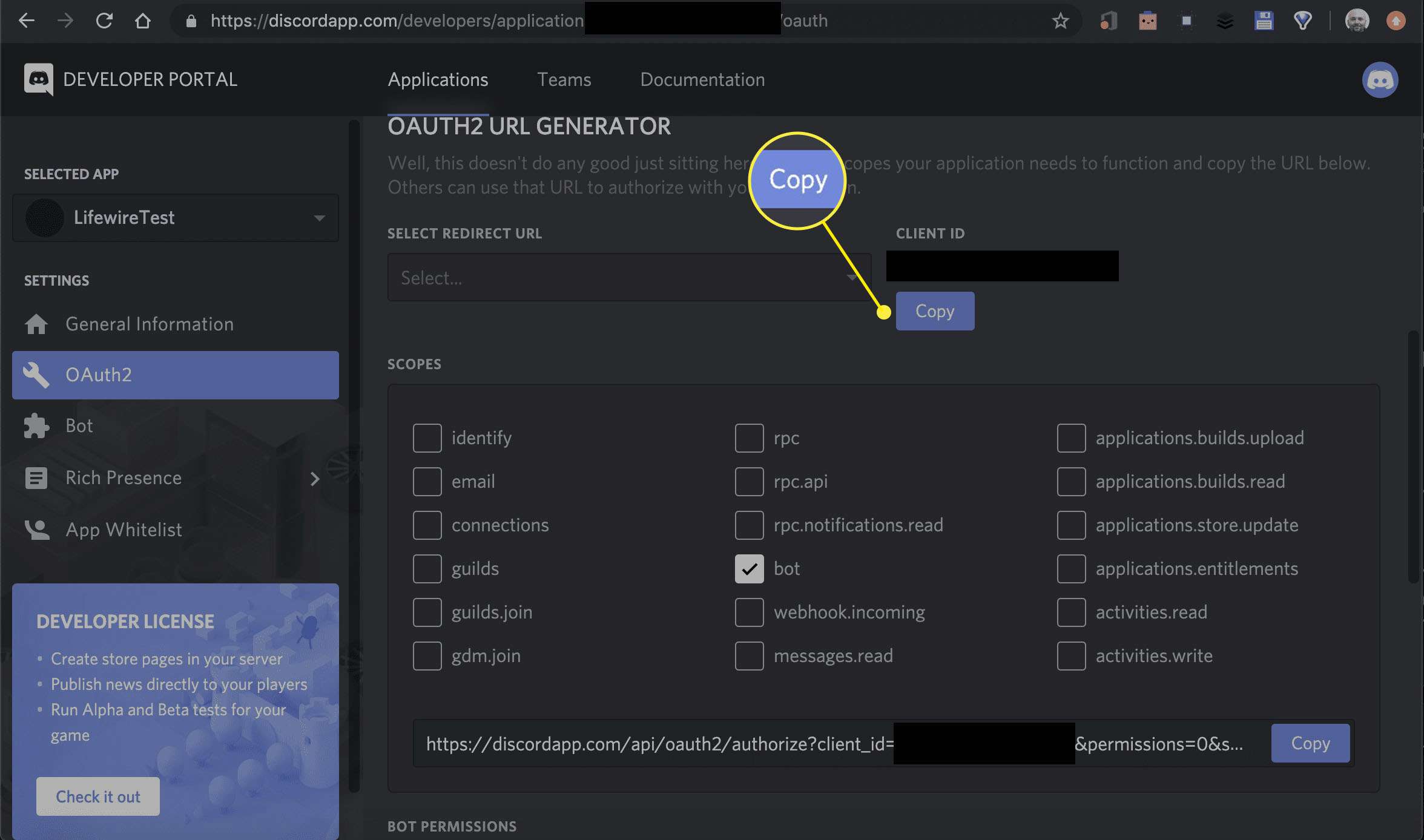The height and width of the screenshot is (840, 1424).
Task: Copy the Client ID value
Action: click(933, 310)
